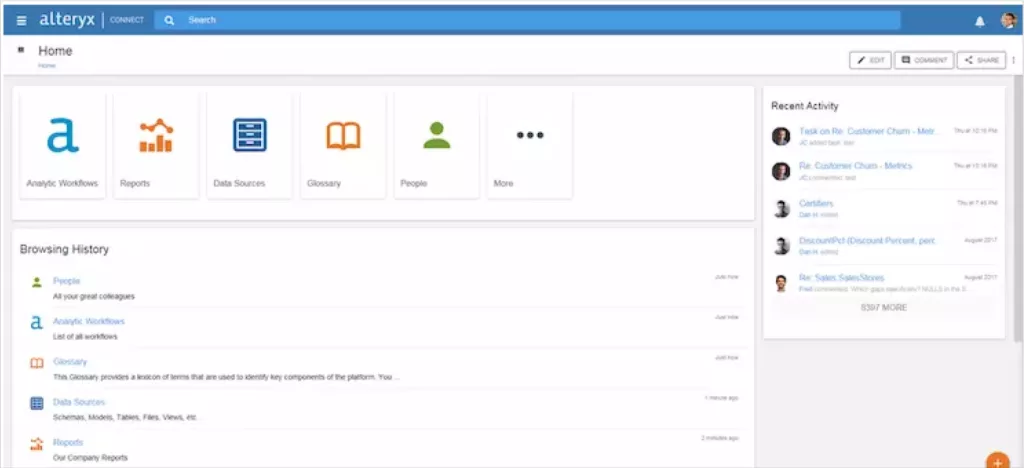
Task: Click the blue cabinet icon in Browsing History
Action: [37, 403]
